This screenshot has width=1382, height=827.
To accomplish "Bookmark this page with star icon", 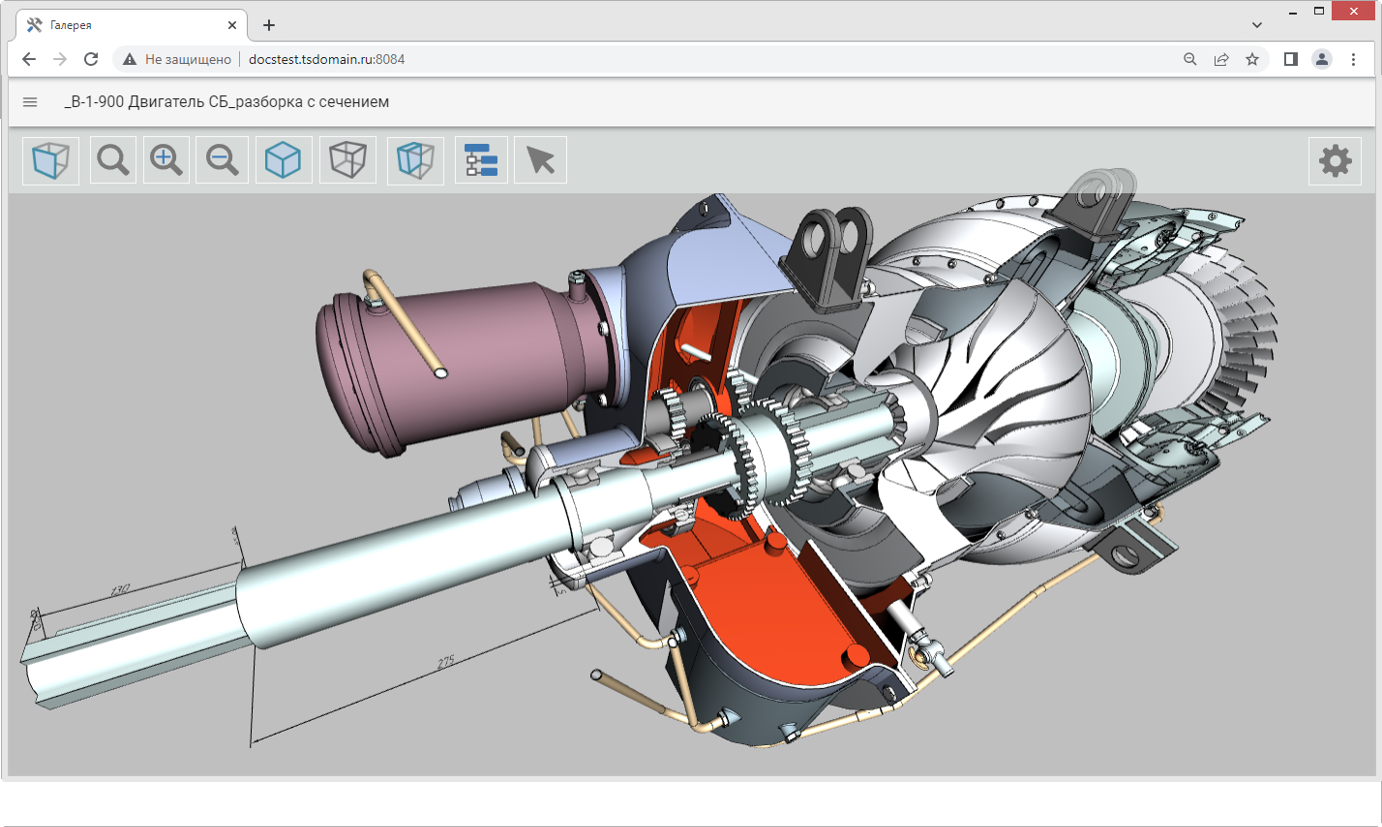I will 1252,59.
